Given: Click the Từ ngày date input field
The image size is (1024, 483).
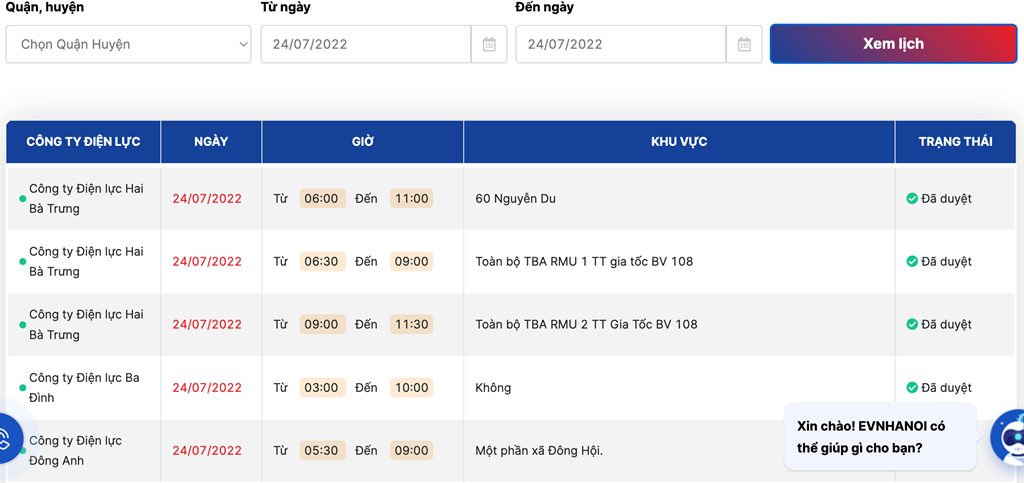Looking at the screenshot, I should [x=366, y=44].
